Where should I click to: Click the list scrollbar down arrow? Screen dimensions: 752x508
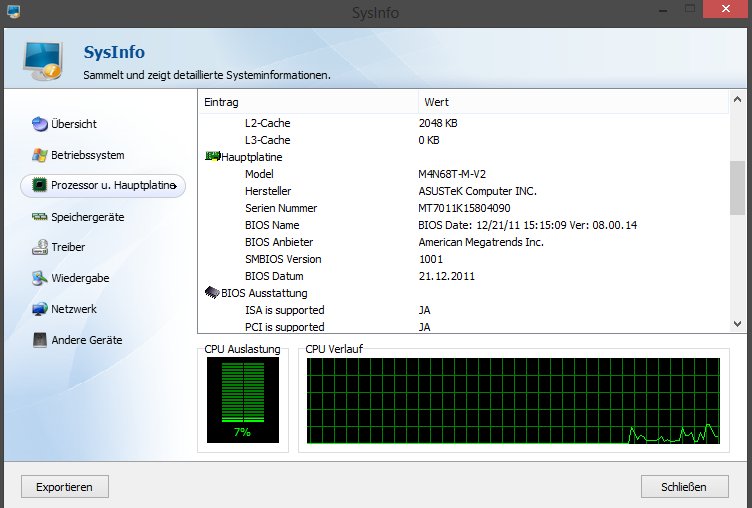pos(737,324)
